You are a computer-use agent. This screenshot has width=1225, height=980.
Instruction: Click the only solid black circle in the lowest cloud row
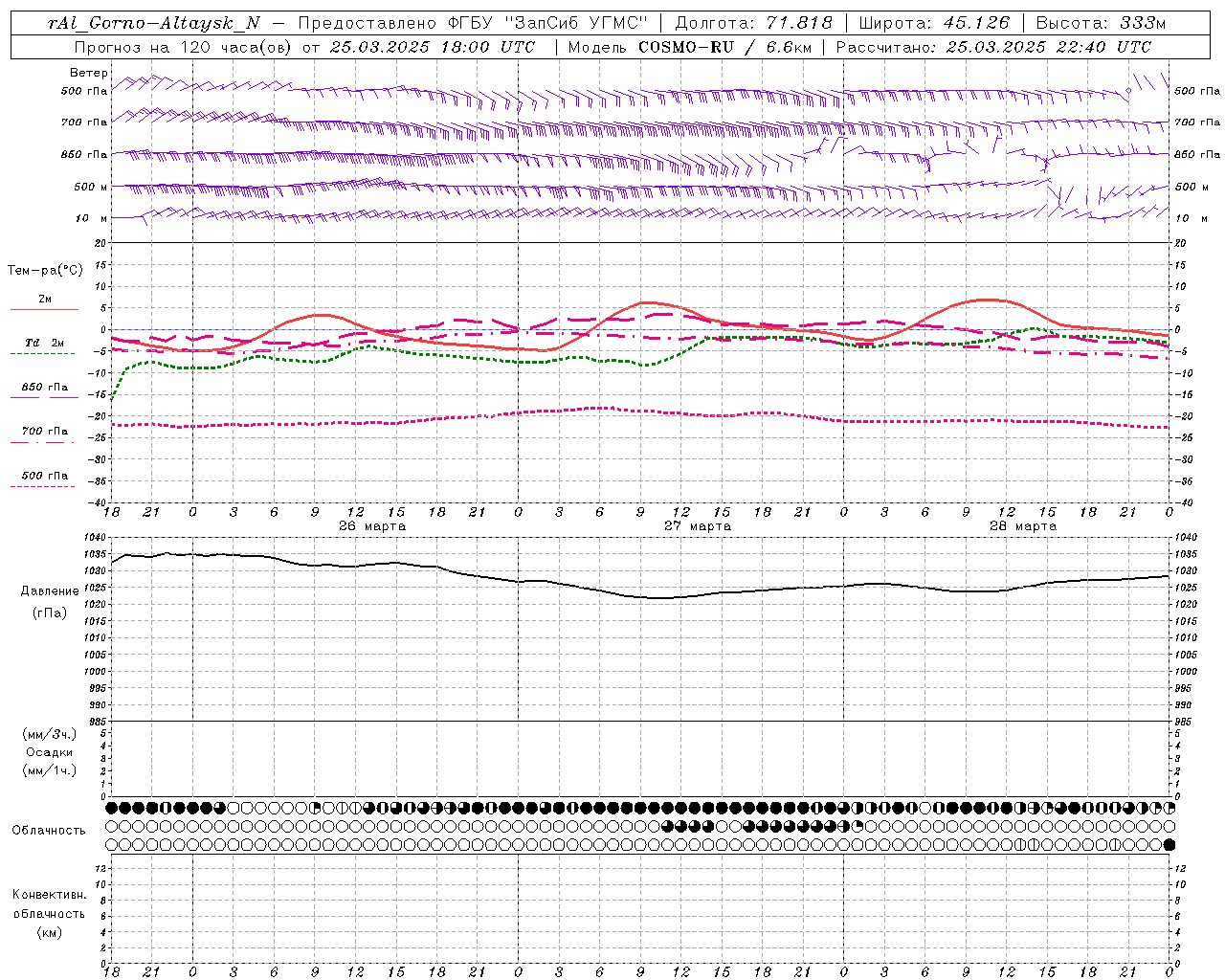click(1169, 845)
